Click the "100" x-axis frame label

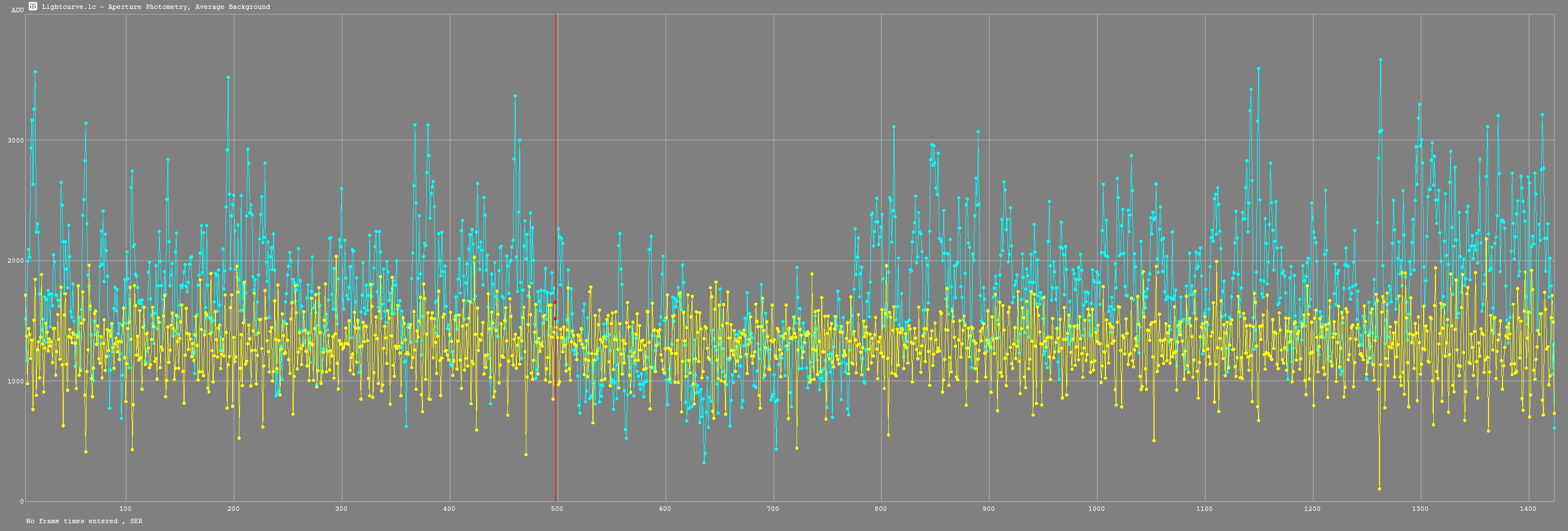[125, 509]
